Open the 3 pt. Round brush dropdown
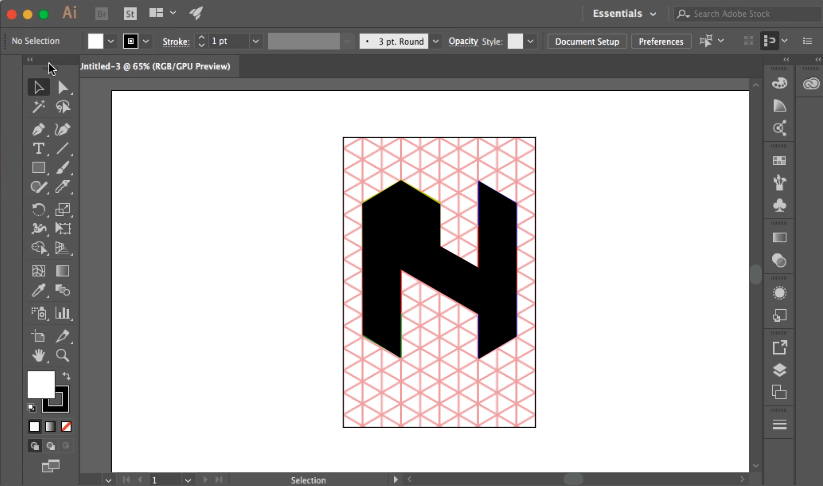 (436, 41)
